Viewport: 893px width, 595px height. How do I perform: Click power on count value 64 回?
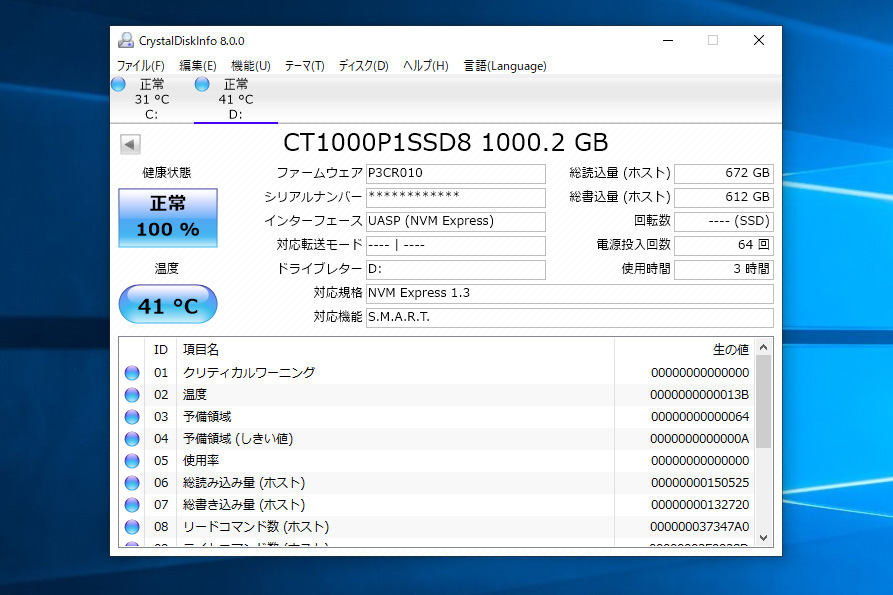pos(724,245)
